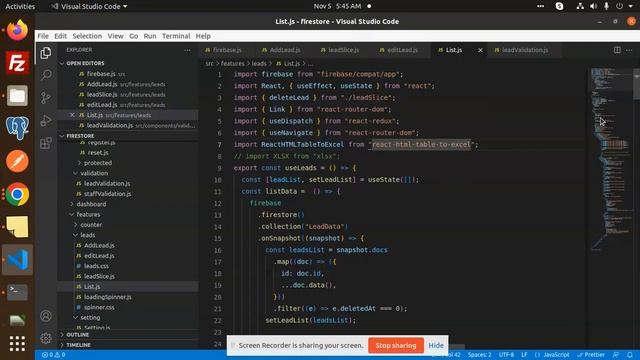The height and width of the screenshot is (360, 640).
Task: Open the Source Control view
Action: point(46,98)
